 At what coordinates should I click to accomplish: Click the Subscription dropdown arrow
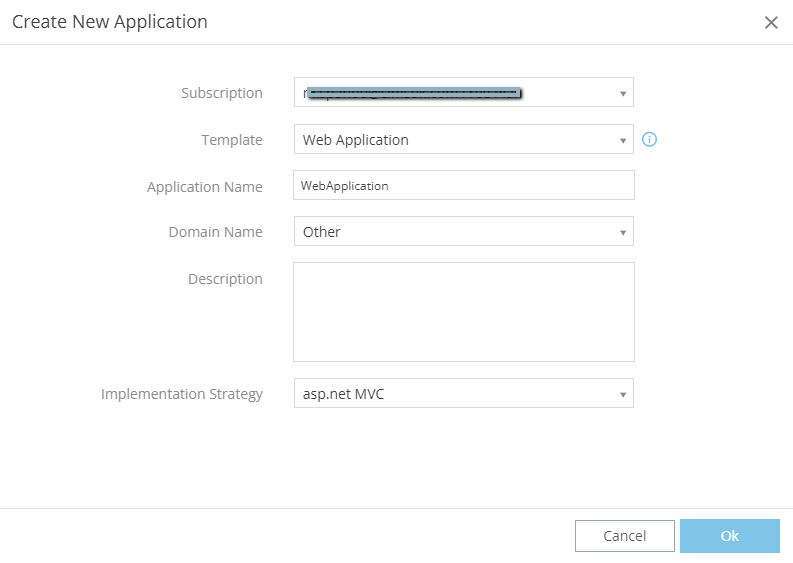point(622,94)
